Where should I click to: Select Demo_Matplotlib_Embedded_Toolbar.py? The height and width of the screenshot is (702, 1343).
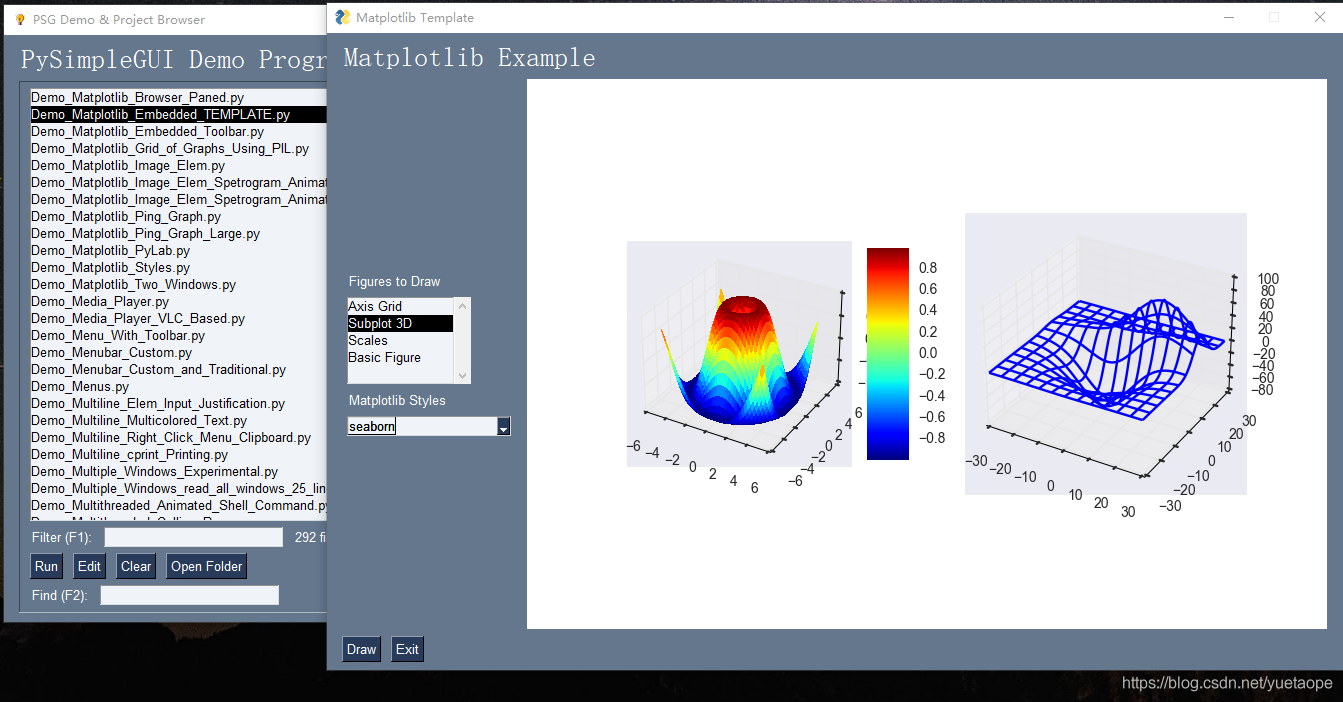coord(178,132)
